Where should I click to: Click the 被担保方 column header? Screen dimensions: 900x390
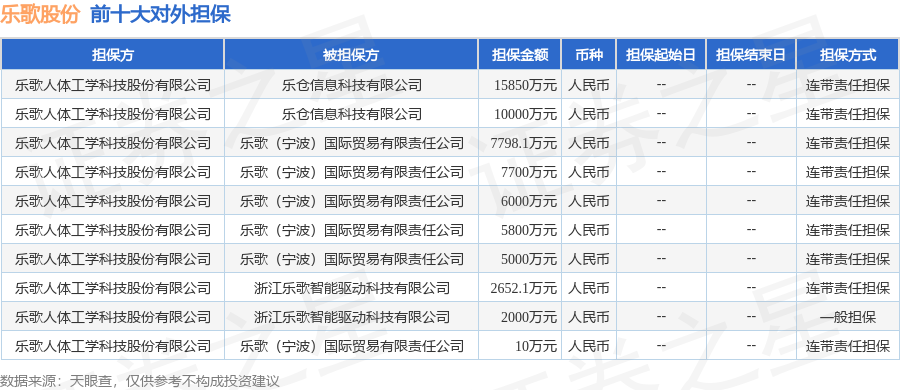(x=351, y=55)
